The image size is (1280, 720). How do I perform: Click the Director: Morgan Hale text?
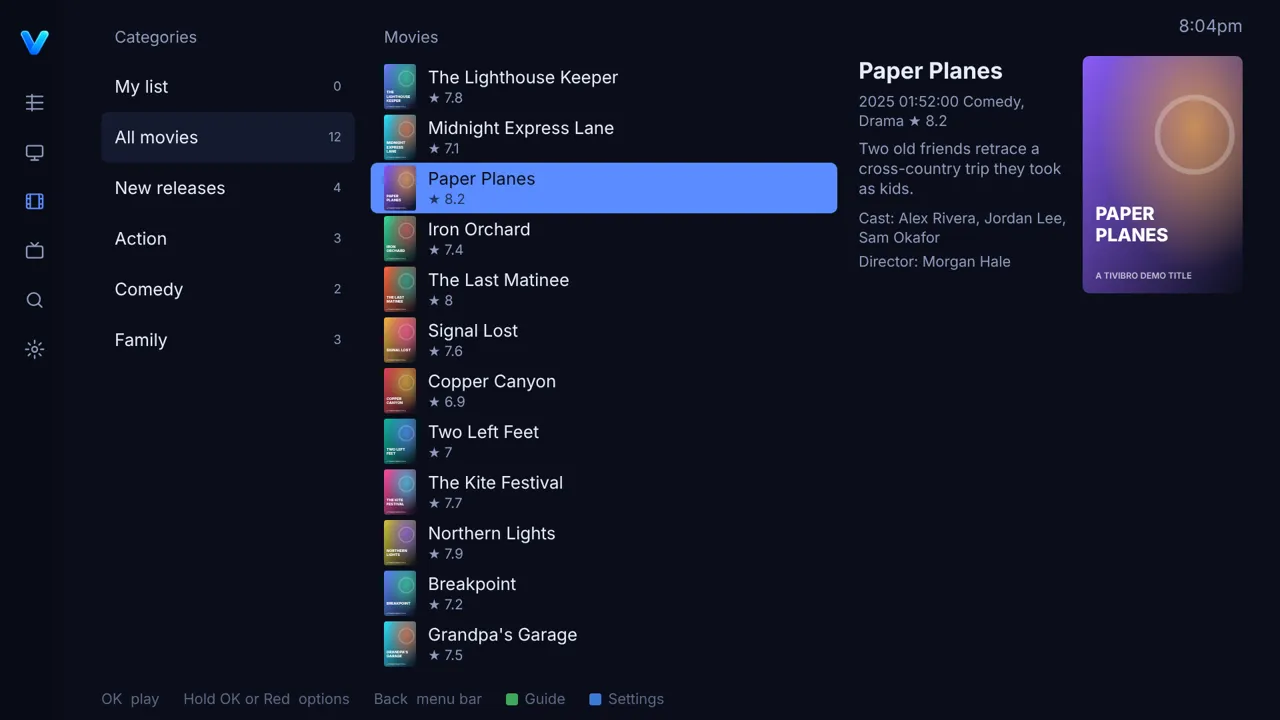coord(934,262)
